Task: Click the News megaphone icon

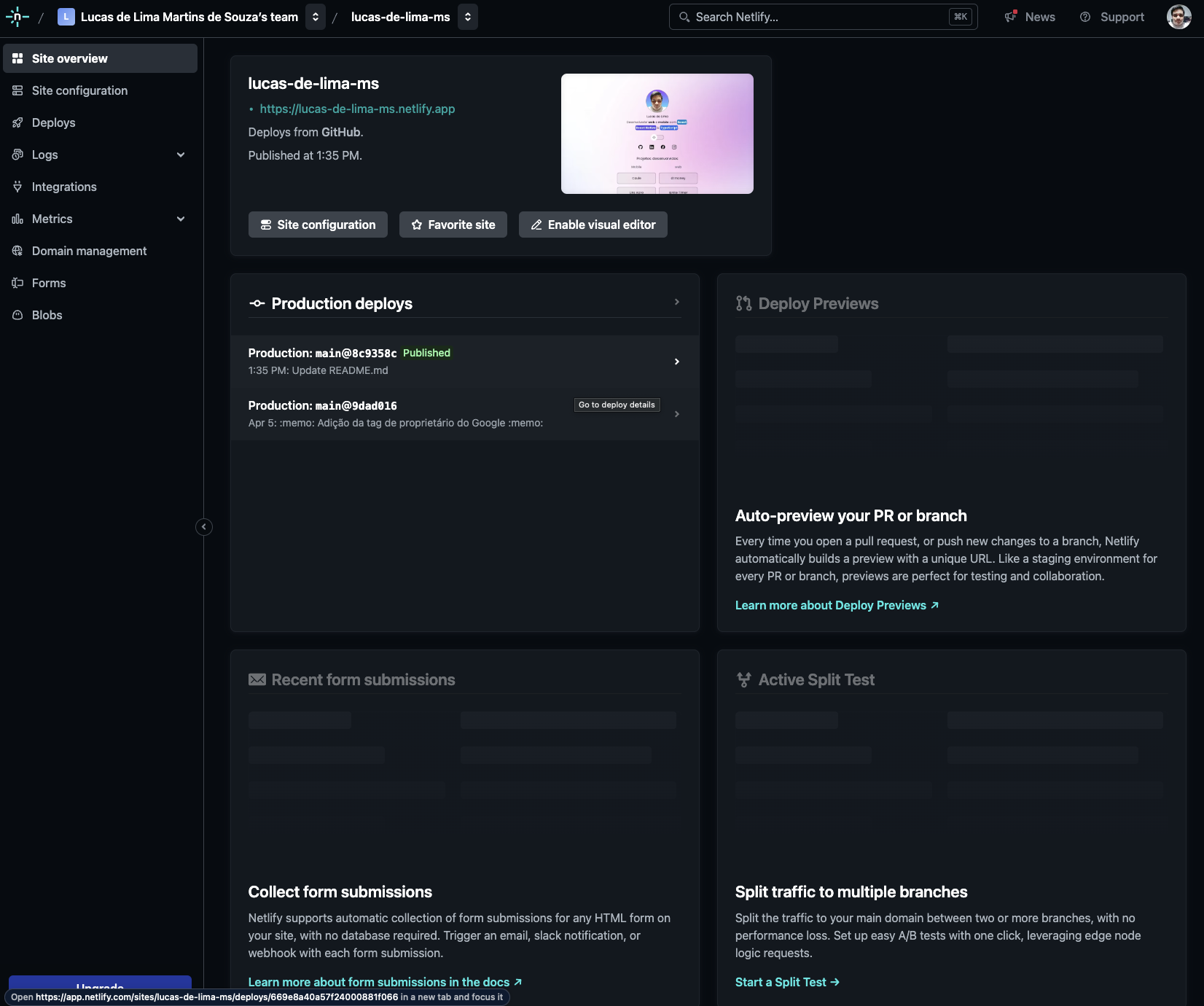Action: tap(1010, 17)
